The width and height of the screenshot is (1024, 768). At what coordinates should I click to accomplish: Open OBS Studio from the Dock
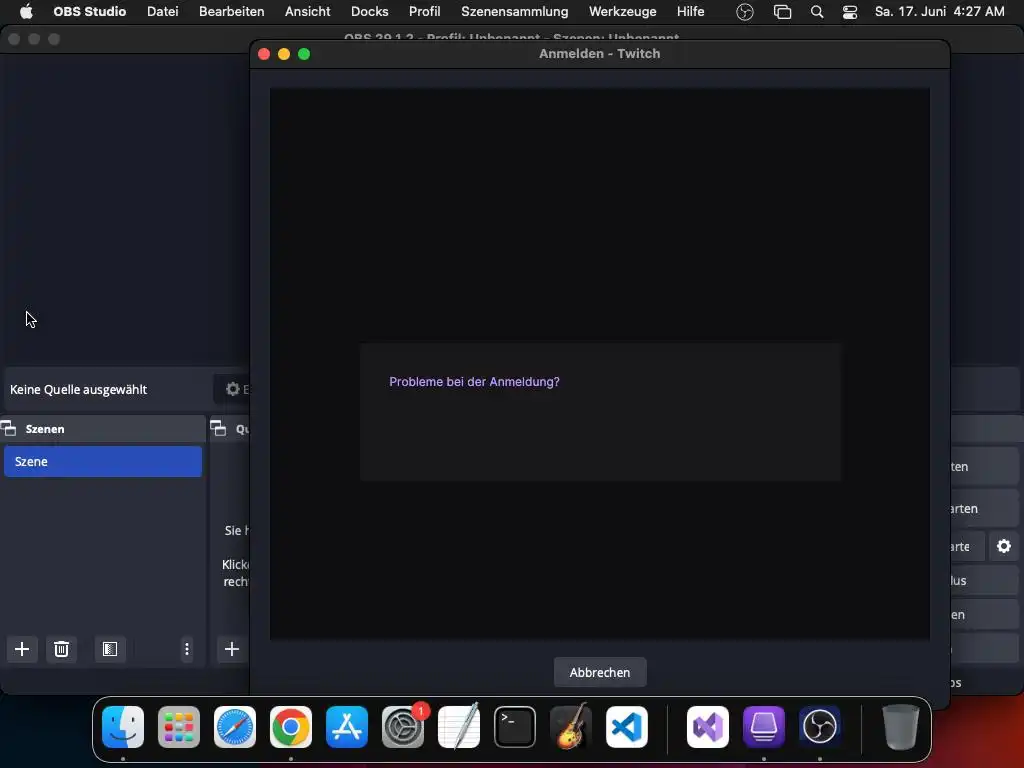point(820,727)
